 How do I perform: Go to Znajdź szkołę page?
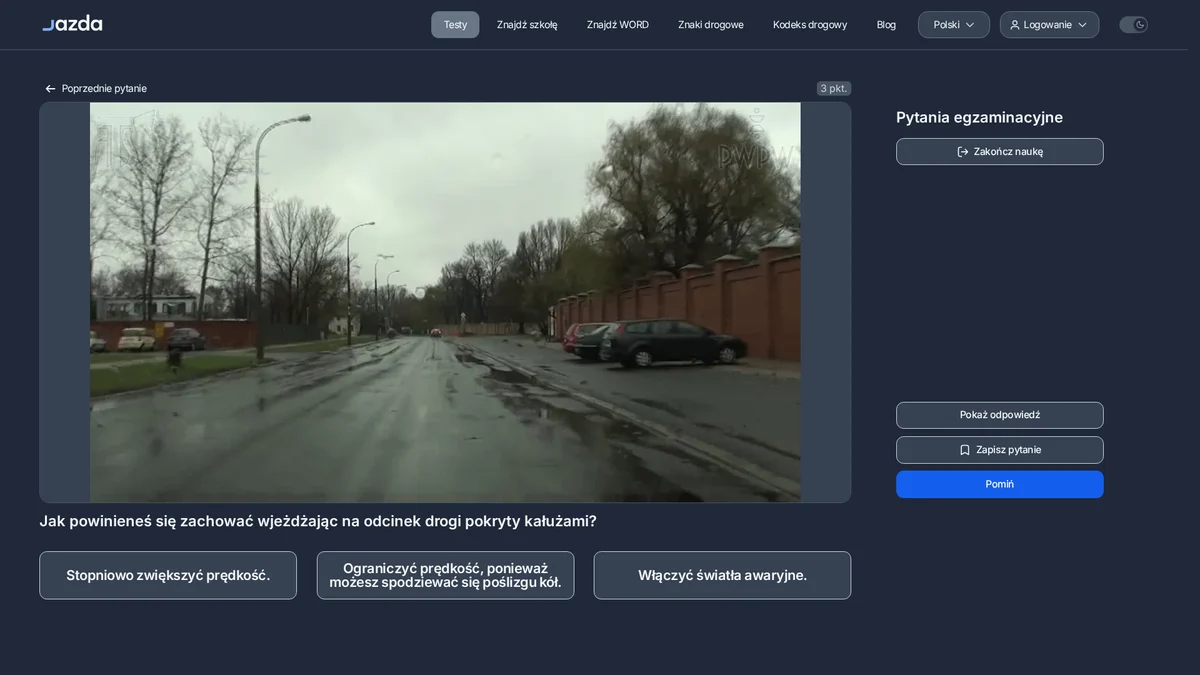527,25
